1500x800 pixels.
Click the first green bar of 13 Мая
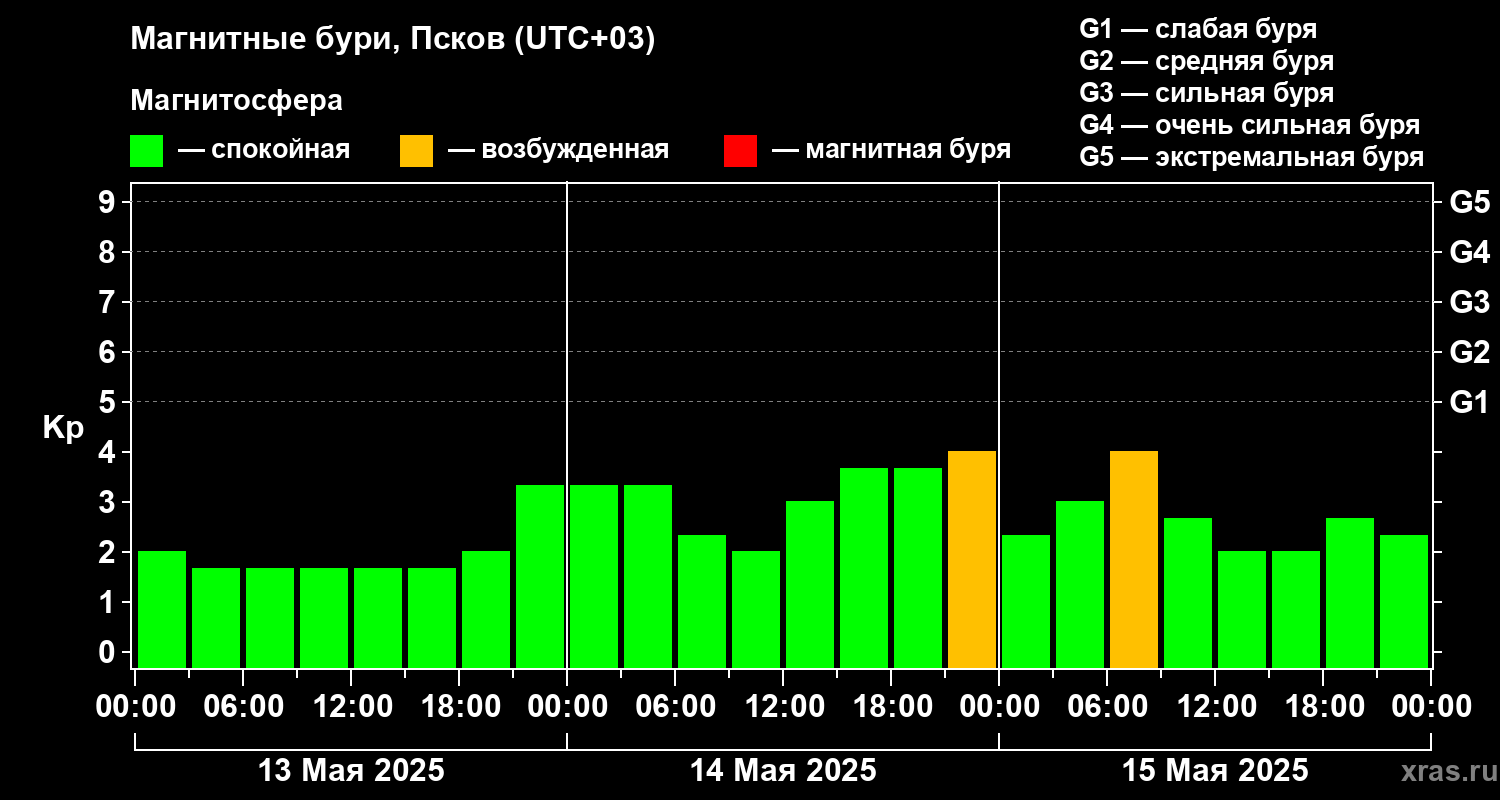pos(162,608)
